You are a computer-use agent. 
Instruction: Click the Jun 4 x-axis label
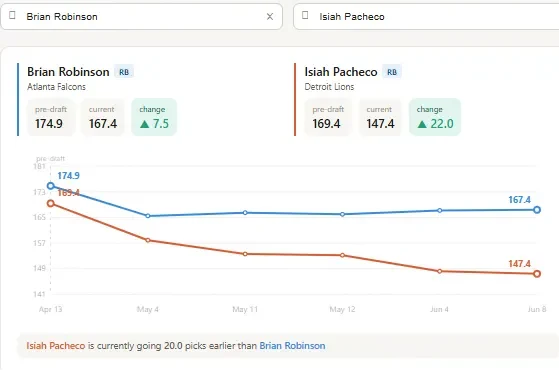pyautogui.click(x=439, y=309)
